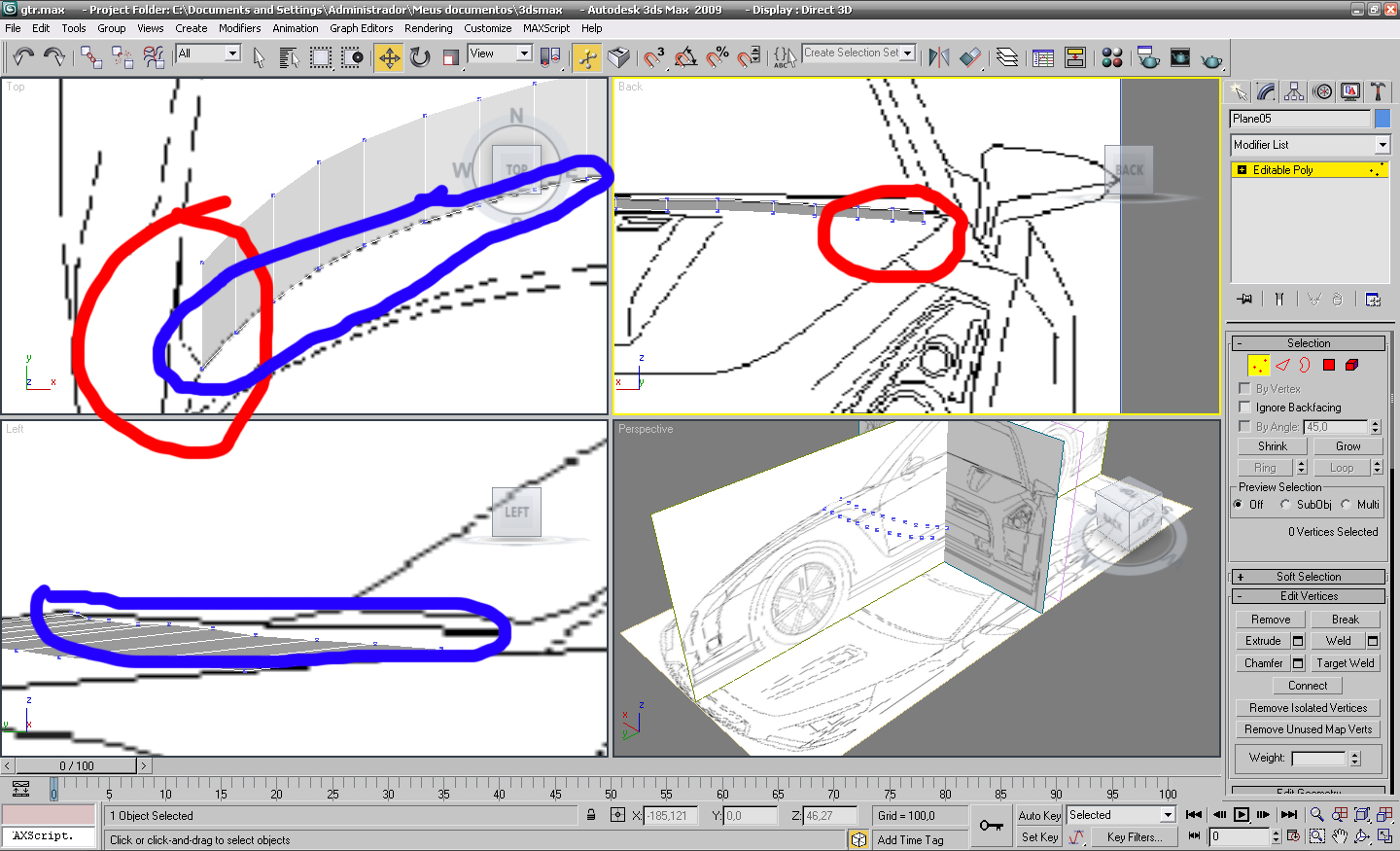
Task: Click the Shrink selection button
Action: [x=1273, y=446]
